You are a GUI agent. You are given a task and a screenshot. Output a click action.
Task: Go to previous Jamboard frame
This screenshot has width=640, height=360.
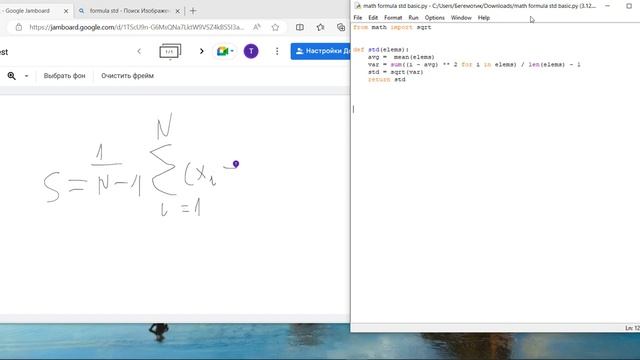tap(139, 51)
